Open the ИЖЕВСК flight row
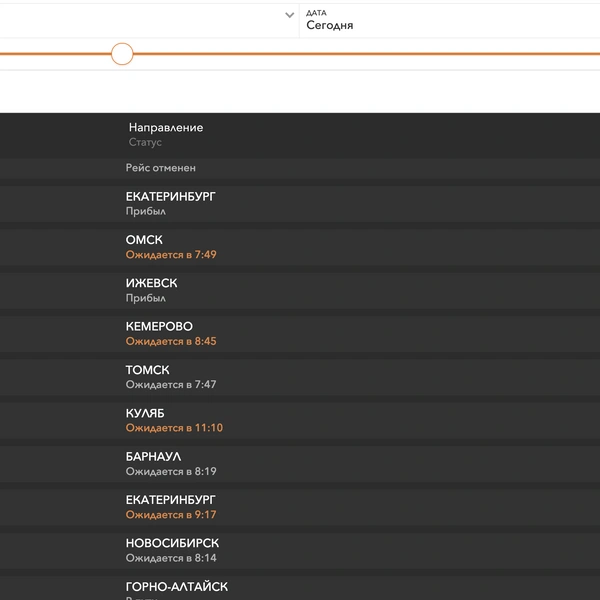This screenshot has height=600, width=600. coord(300,291)
